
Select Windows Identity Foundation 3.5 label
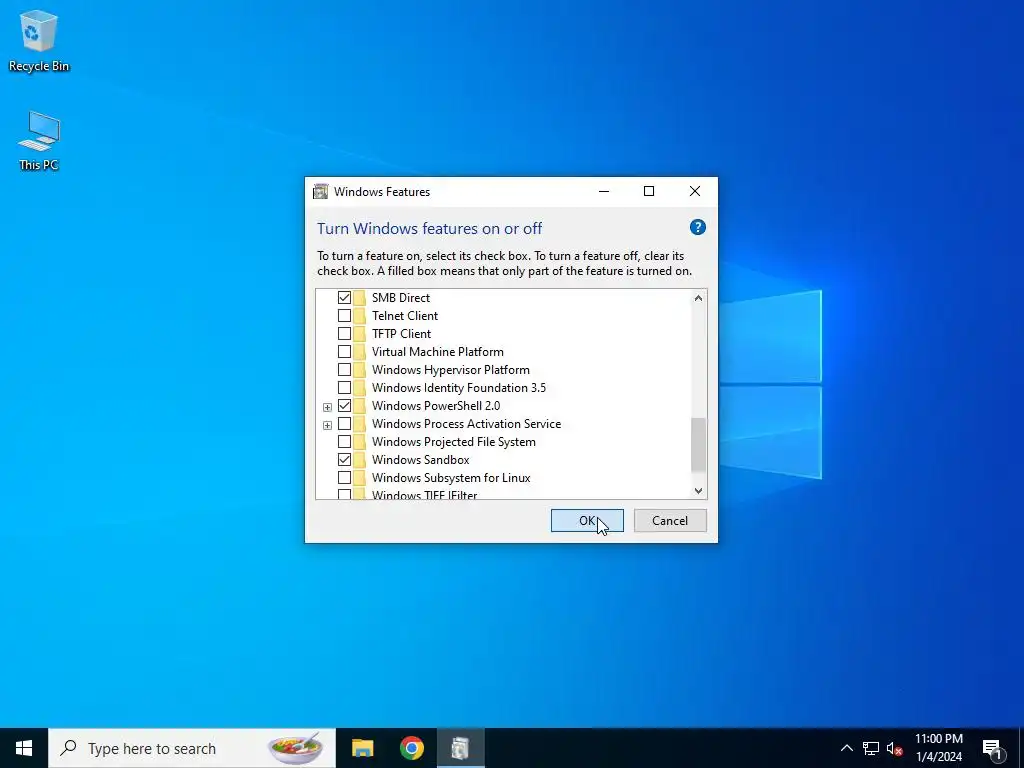click(459, 388)
